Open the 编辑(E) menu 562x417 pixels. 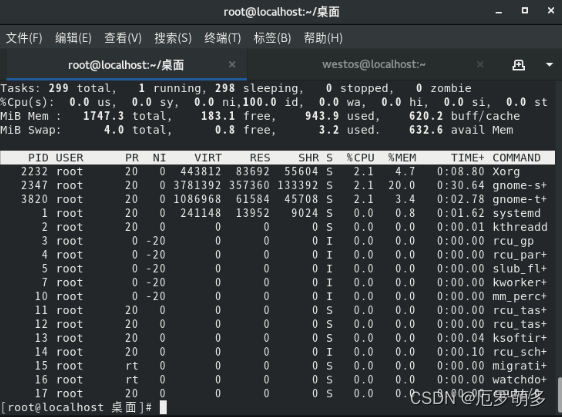coord(73,38)
